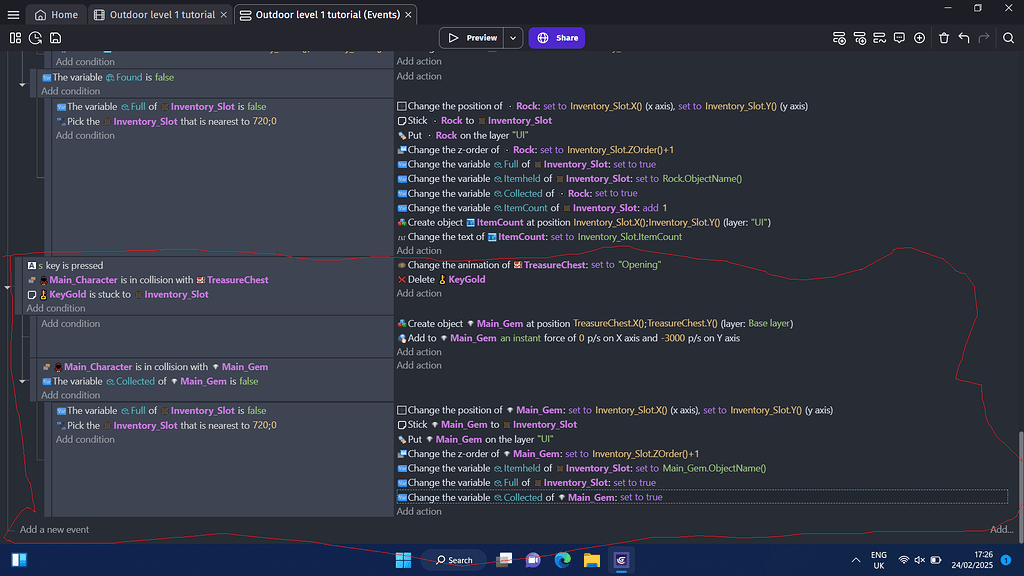This screenshot has width=1024, height=576.
Task: Click the Windows taskbar Search box
Action: pyautogui.click(x=455, y=560)
